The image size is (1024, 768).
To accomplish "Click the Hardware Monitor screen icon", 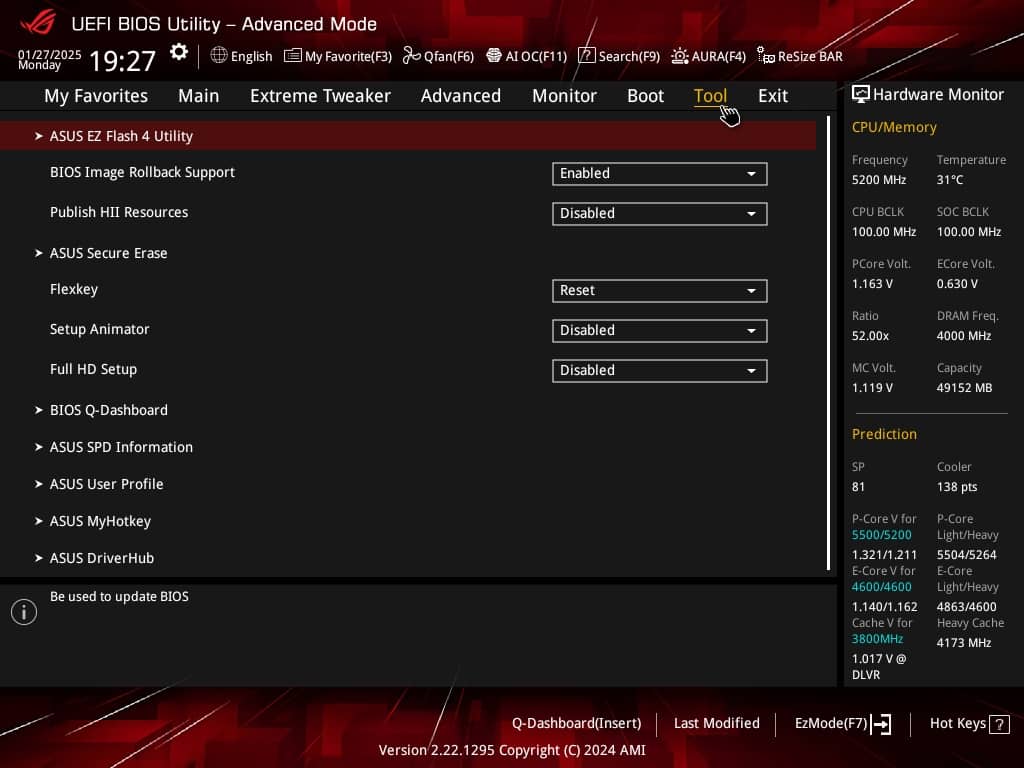I will coord(861,94).
